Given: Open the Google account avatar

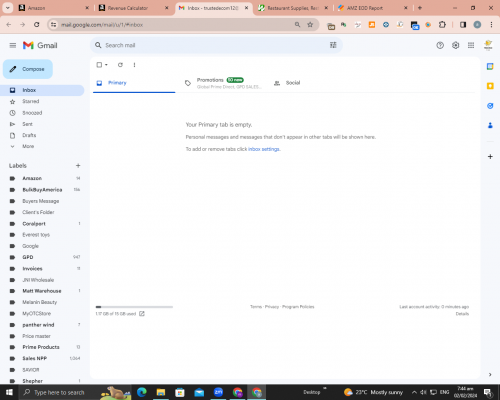Looking at the screenshot, I should pyautogui.click(x=488, y=45).
